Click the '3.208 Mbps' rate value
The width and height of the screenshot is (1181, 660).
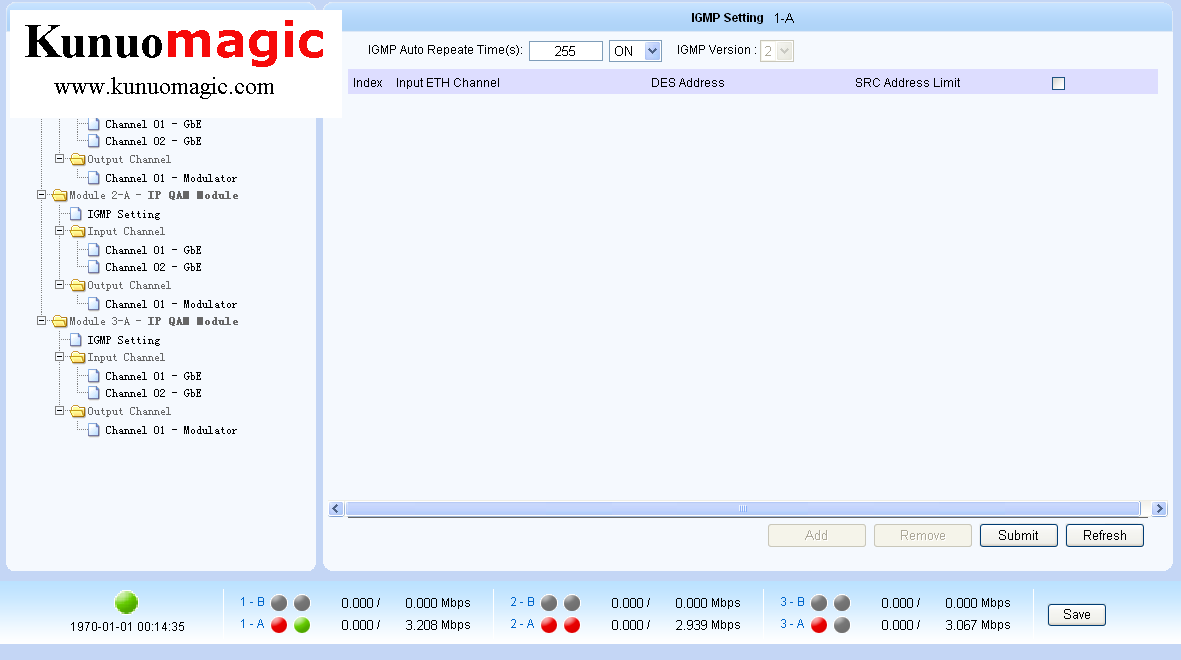coord(438,625)
